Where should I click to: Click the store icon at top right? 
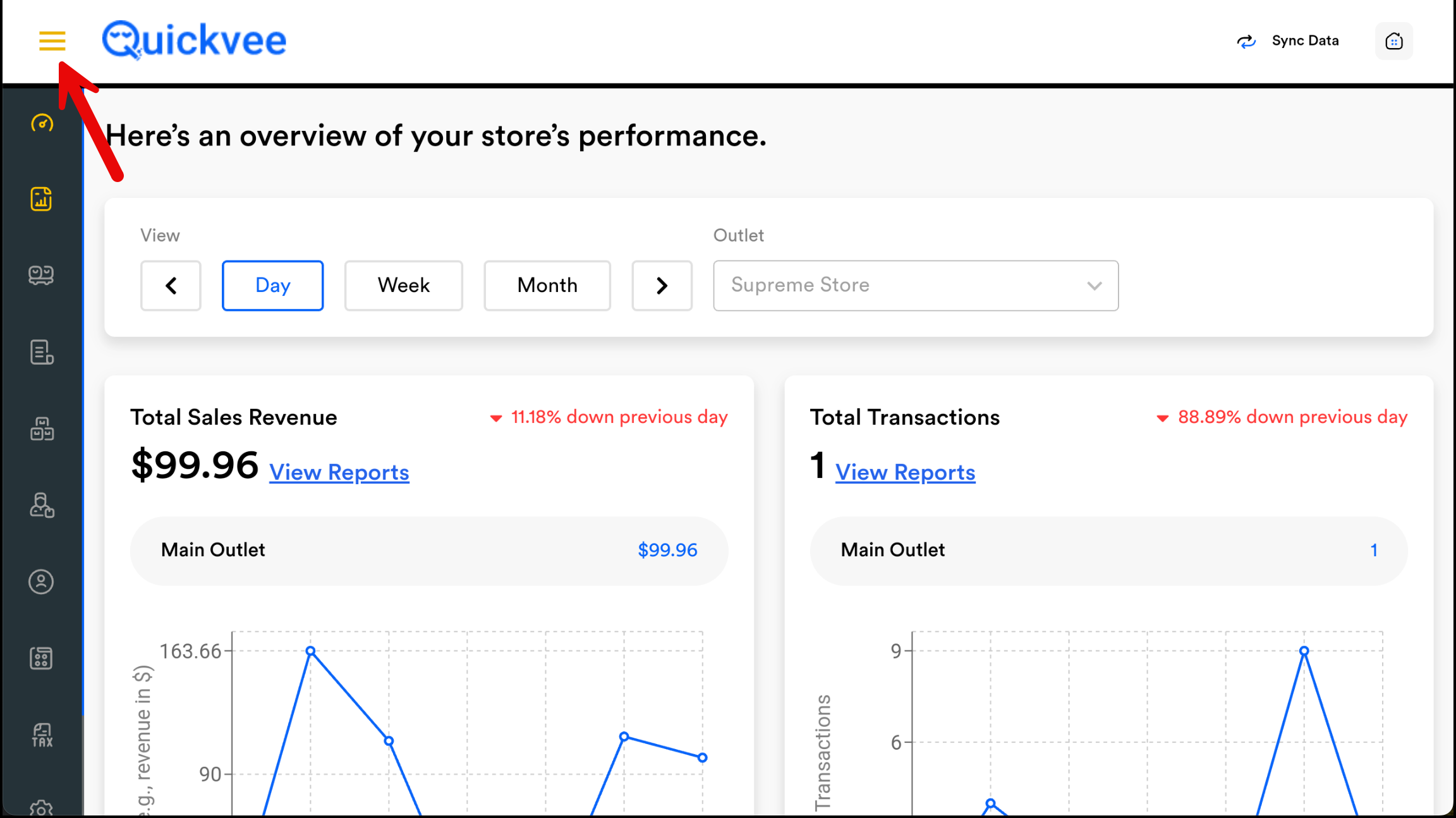click(x=1393, y=41)
